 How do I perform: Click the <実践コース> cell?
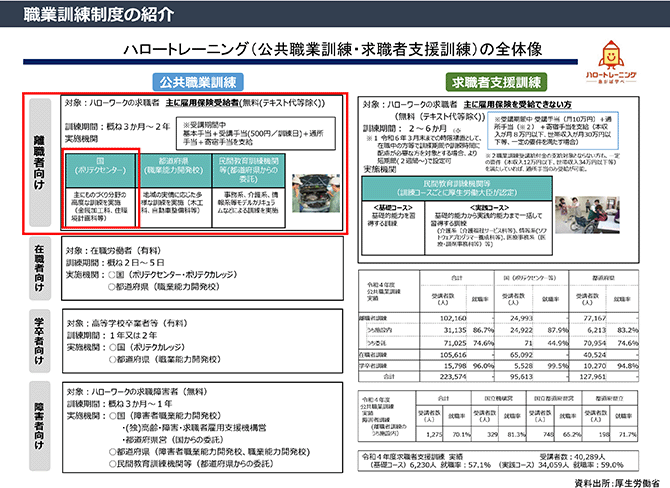pos(489,228)
